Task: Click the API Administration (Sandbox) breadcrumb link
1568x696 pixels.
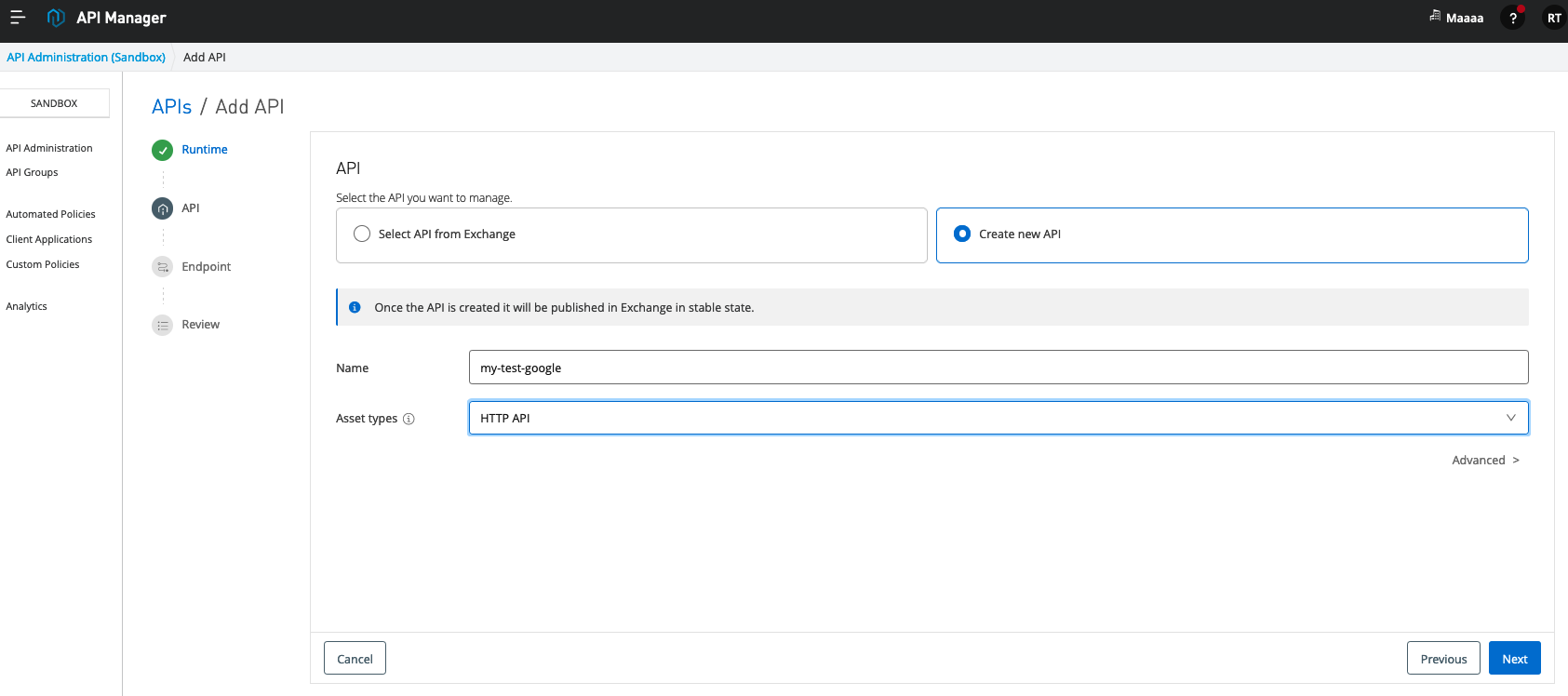Action: point(86,57)
